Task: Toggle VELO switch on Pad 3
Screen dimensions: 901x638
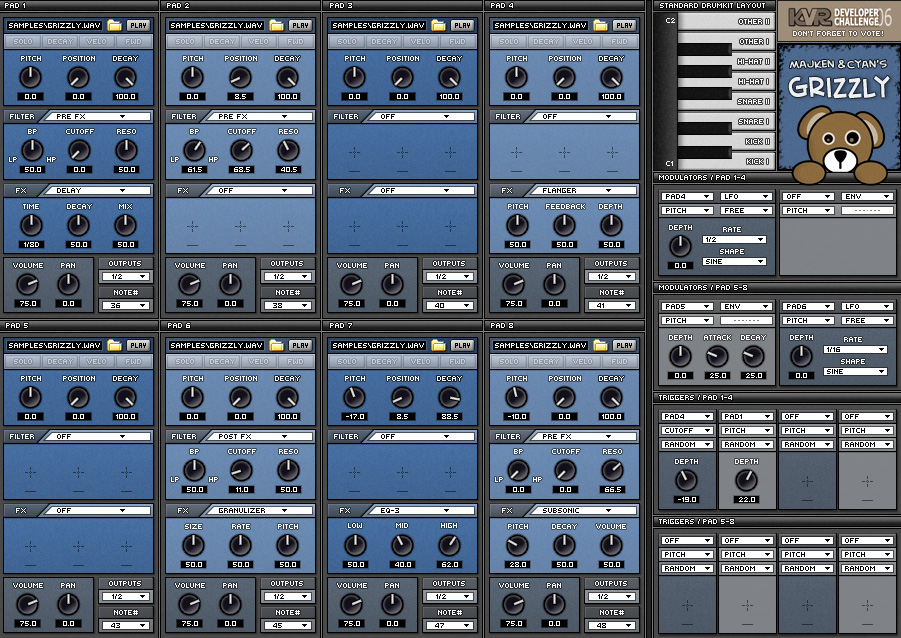Action: pyautogui.click(x=421, y=41)
